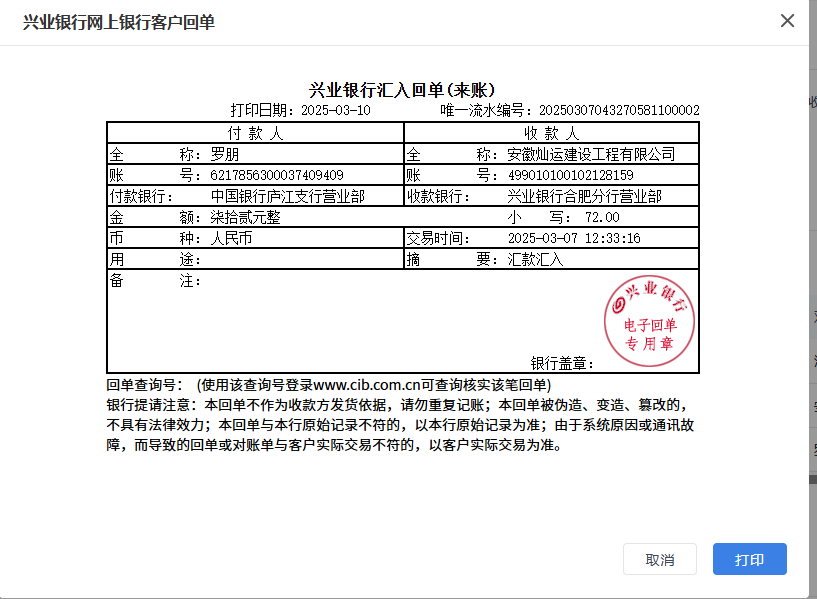Click the payer name 罗朋
The width and height of the screenshot is (817, 599).
(225, 155)
